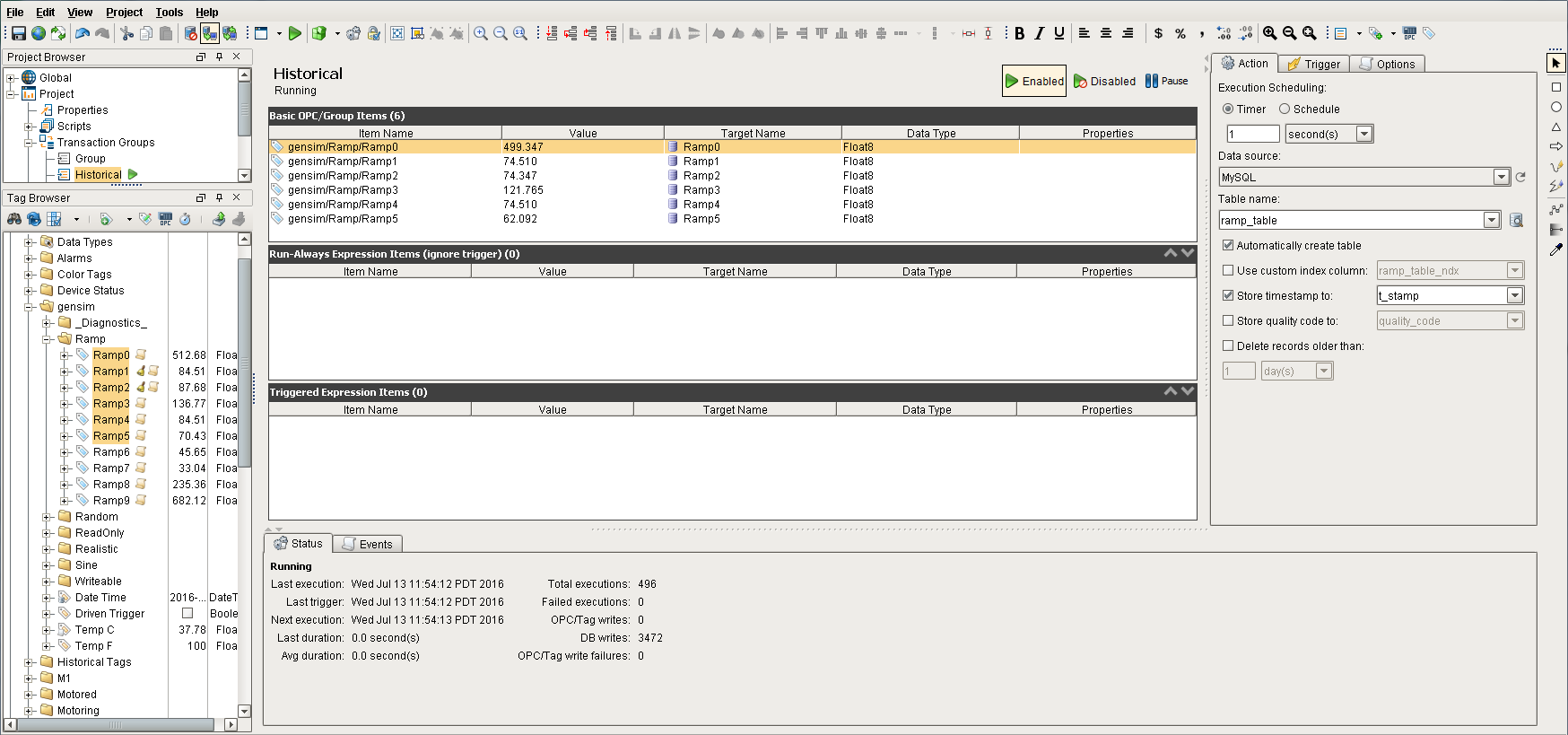Open the second(s) time unit dropdown
The width and height of the screenshot is (1568, 735).
coord(1364,135)
